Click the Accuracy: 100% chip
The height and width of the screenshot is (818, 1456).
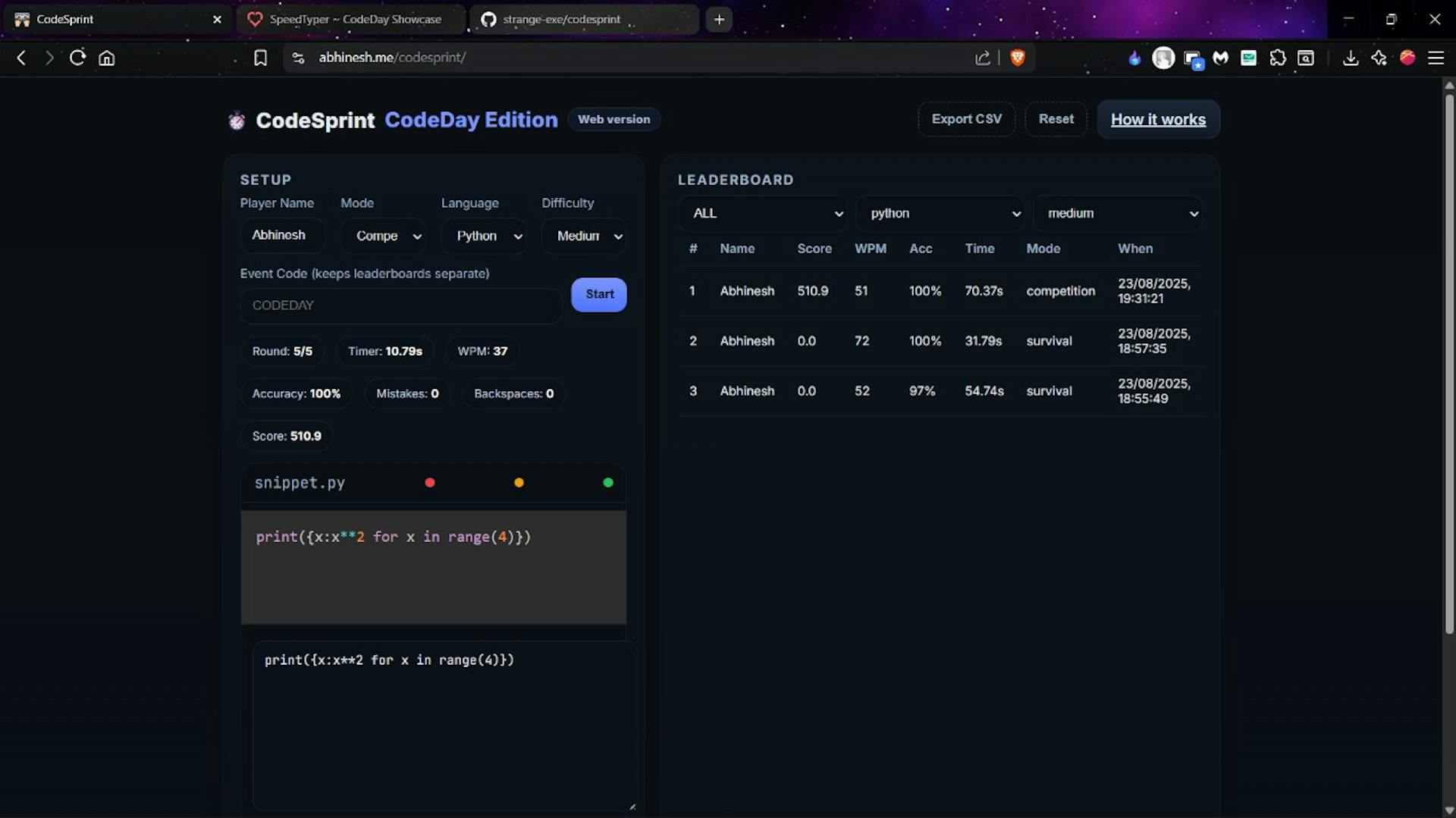297,393
